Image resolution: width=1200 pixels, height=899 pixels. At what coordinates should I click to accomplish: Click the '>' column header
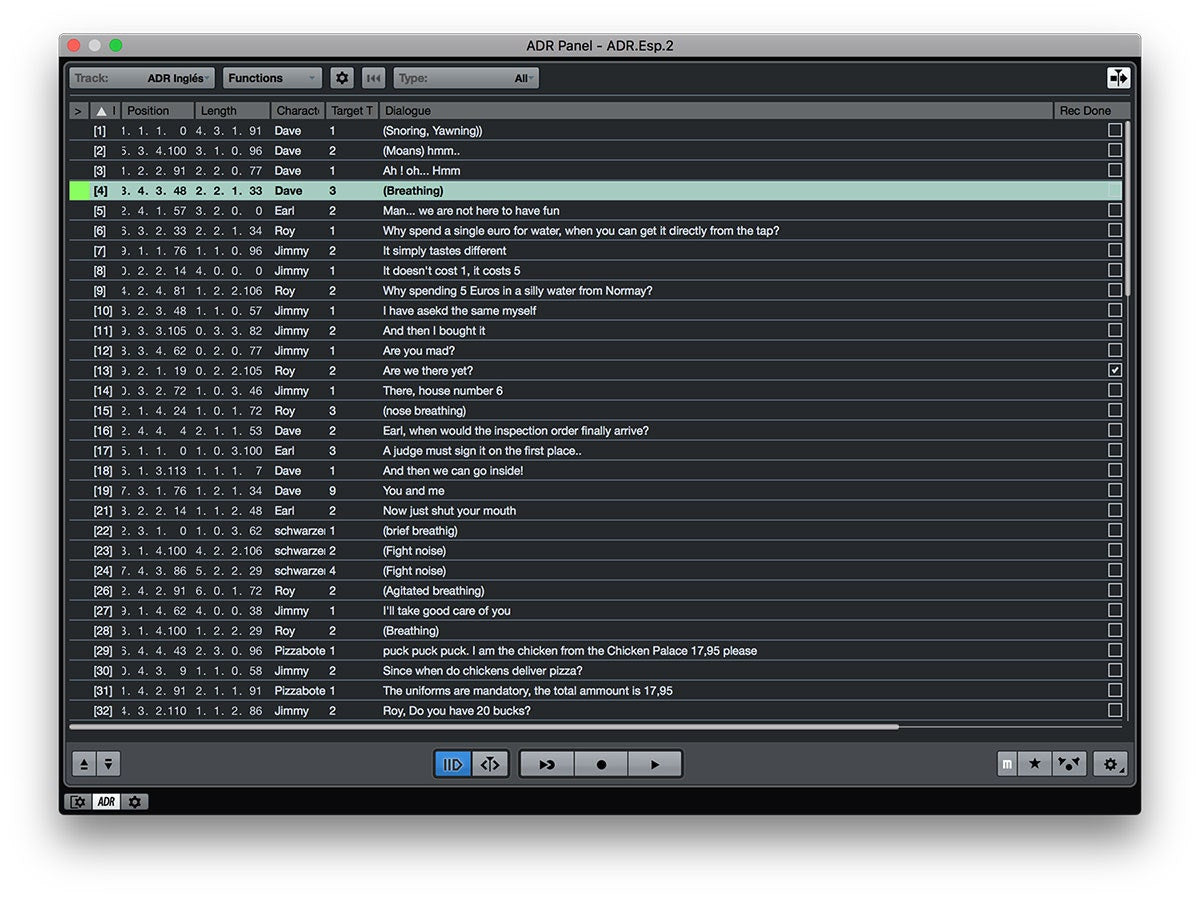point(79,111)
